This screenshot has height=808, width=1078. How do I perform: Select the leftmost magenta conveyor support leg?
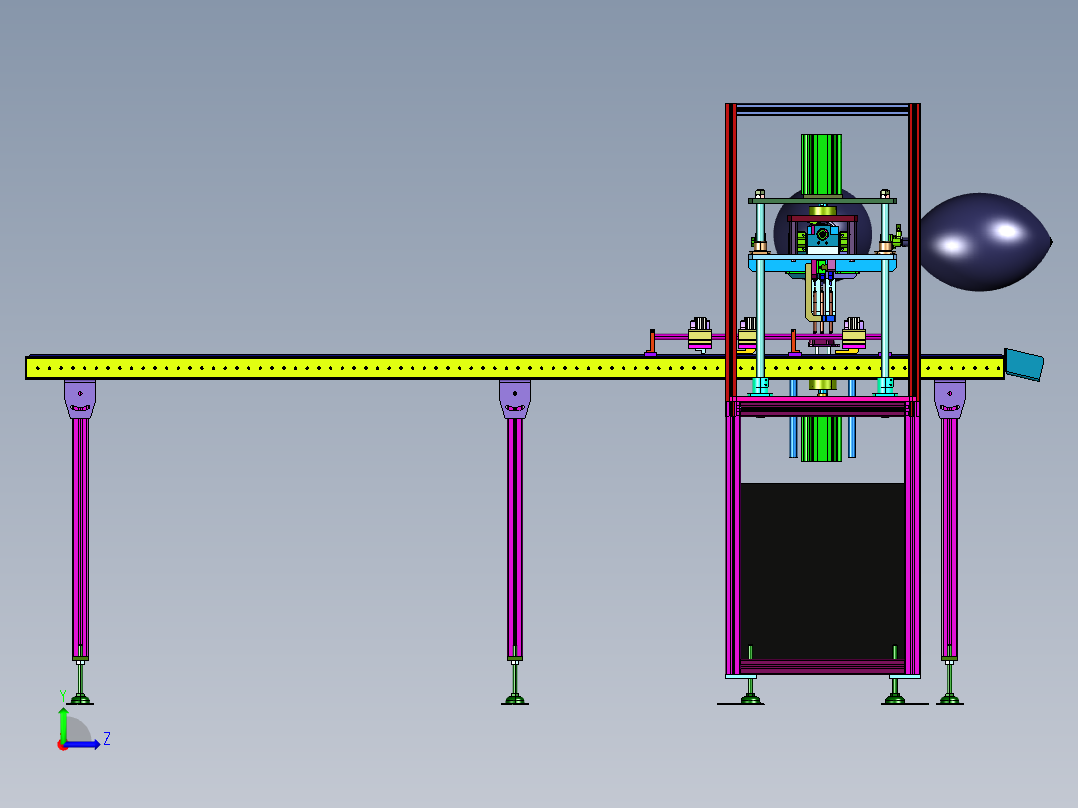[80, 538]
